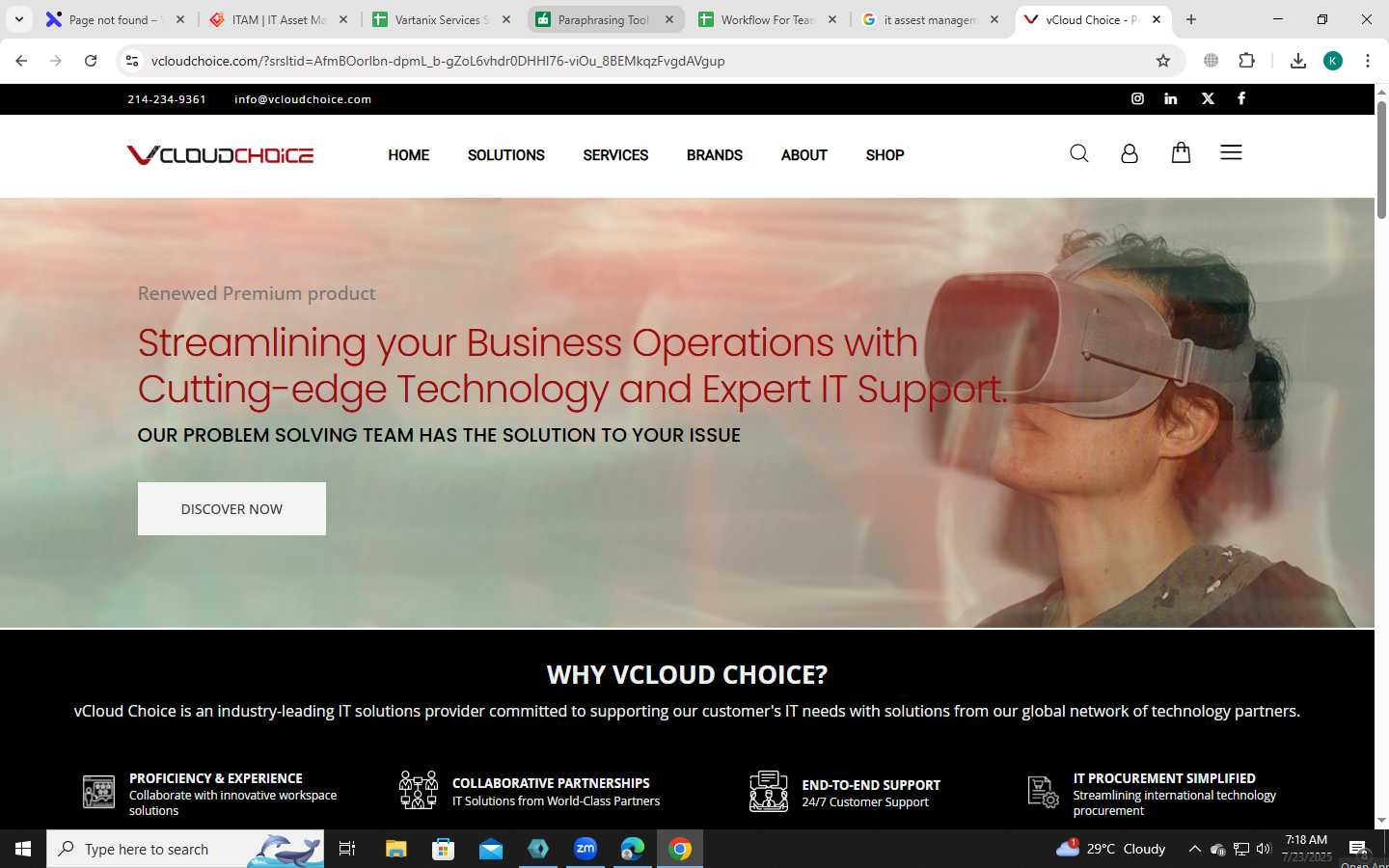Image resolution: width=1389 pixels, height=868 pixels.
Task: Expand the tab search chevron in Chrome
Action: pos(19,19)
